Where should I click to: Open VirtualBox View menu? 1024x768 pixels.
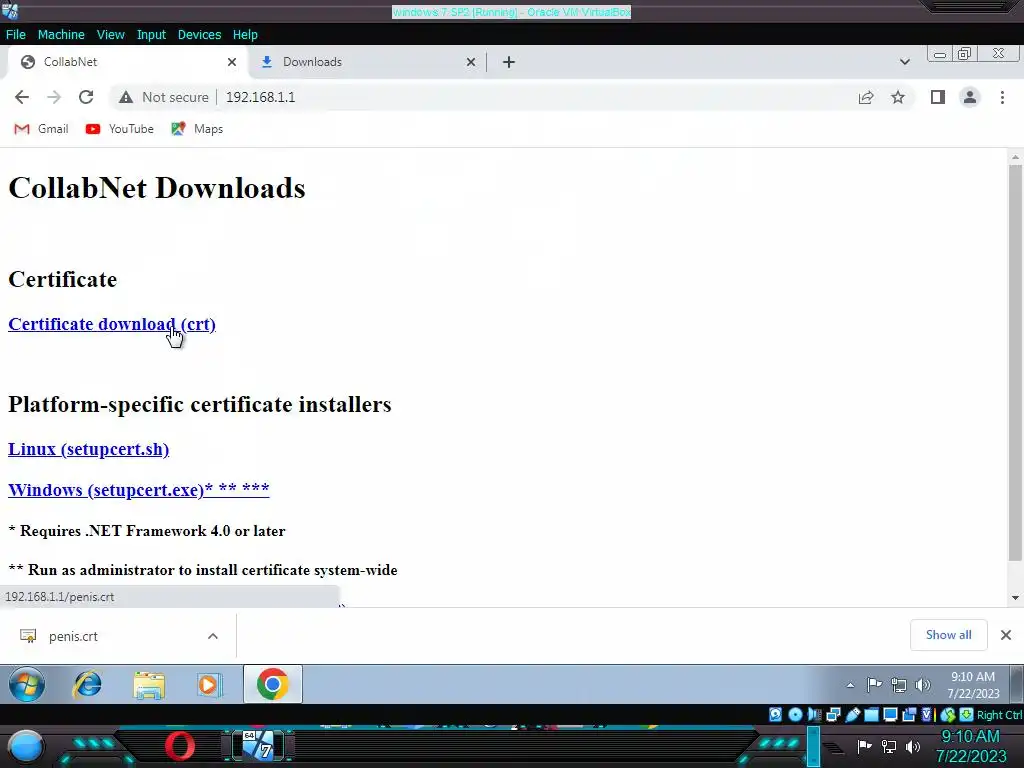110,35
